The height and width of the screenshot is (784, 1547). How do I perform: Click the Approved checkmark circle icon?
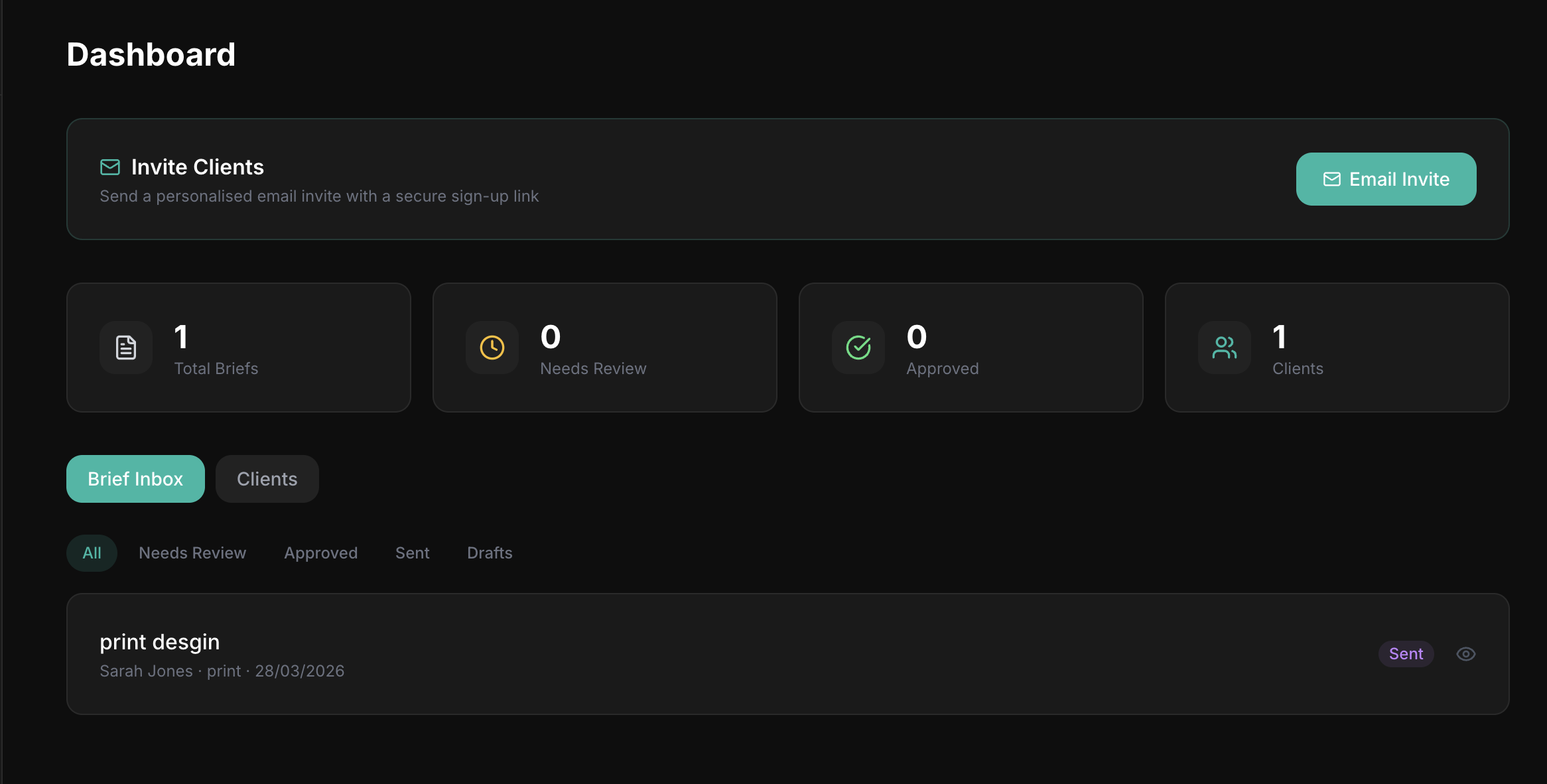coord(858,348)
